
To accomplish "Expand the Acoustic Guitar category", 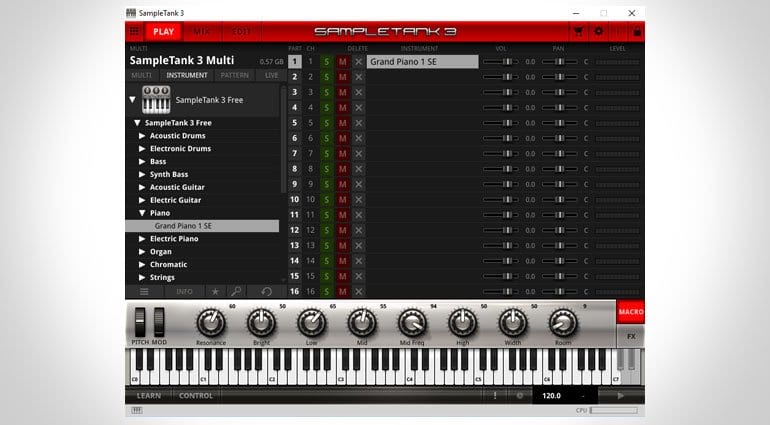I will pyautogui.click(x=142, y=187).
